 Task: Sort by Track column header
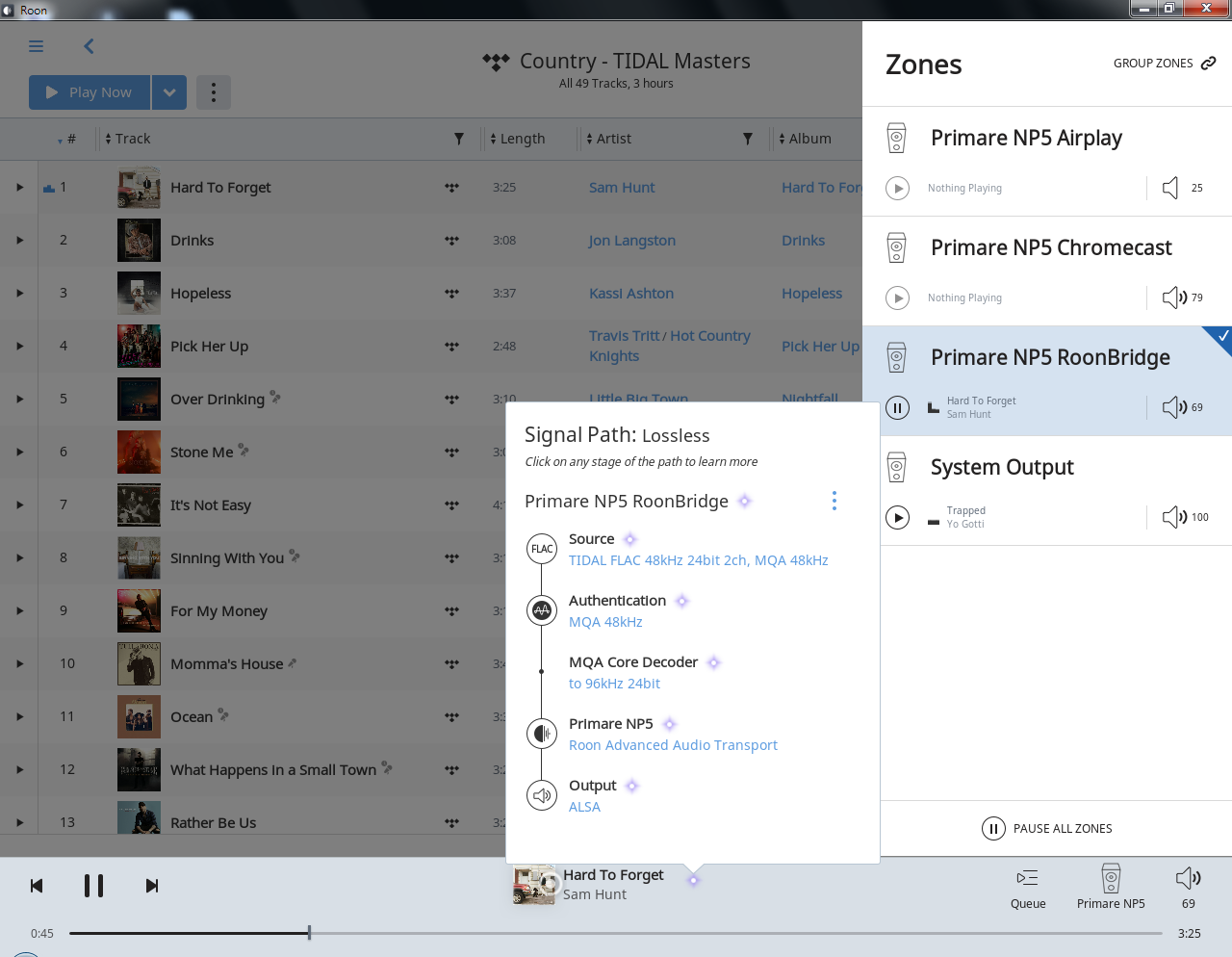pos(133,139)
